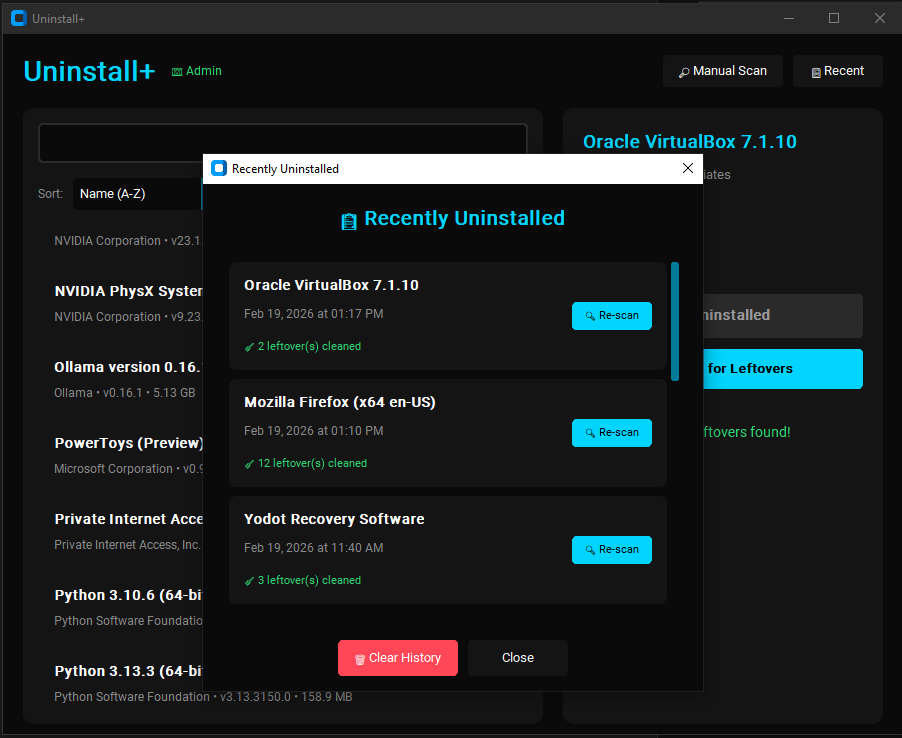Click the 'leftovers found!' message
The image size is (902, 738).
[747, 432]
